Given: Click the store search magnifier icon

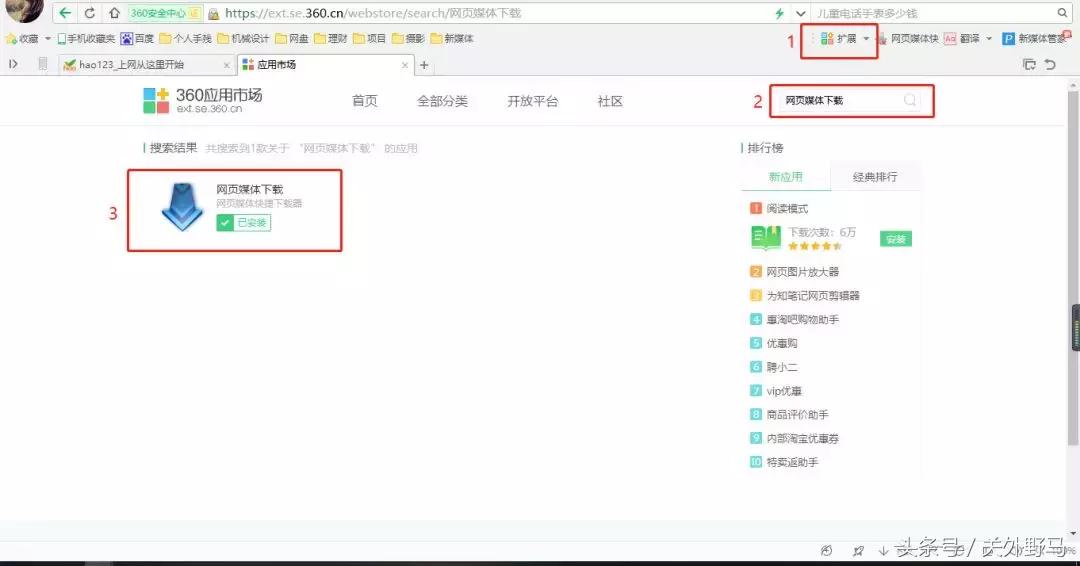Looking at the screenshot, I should coord(910,101).
